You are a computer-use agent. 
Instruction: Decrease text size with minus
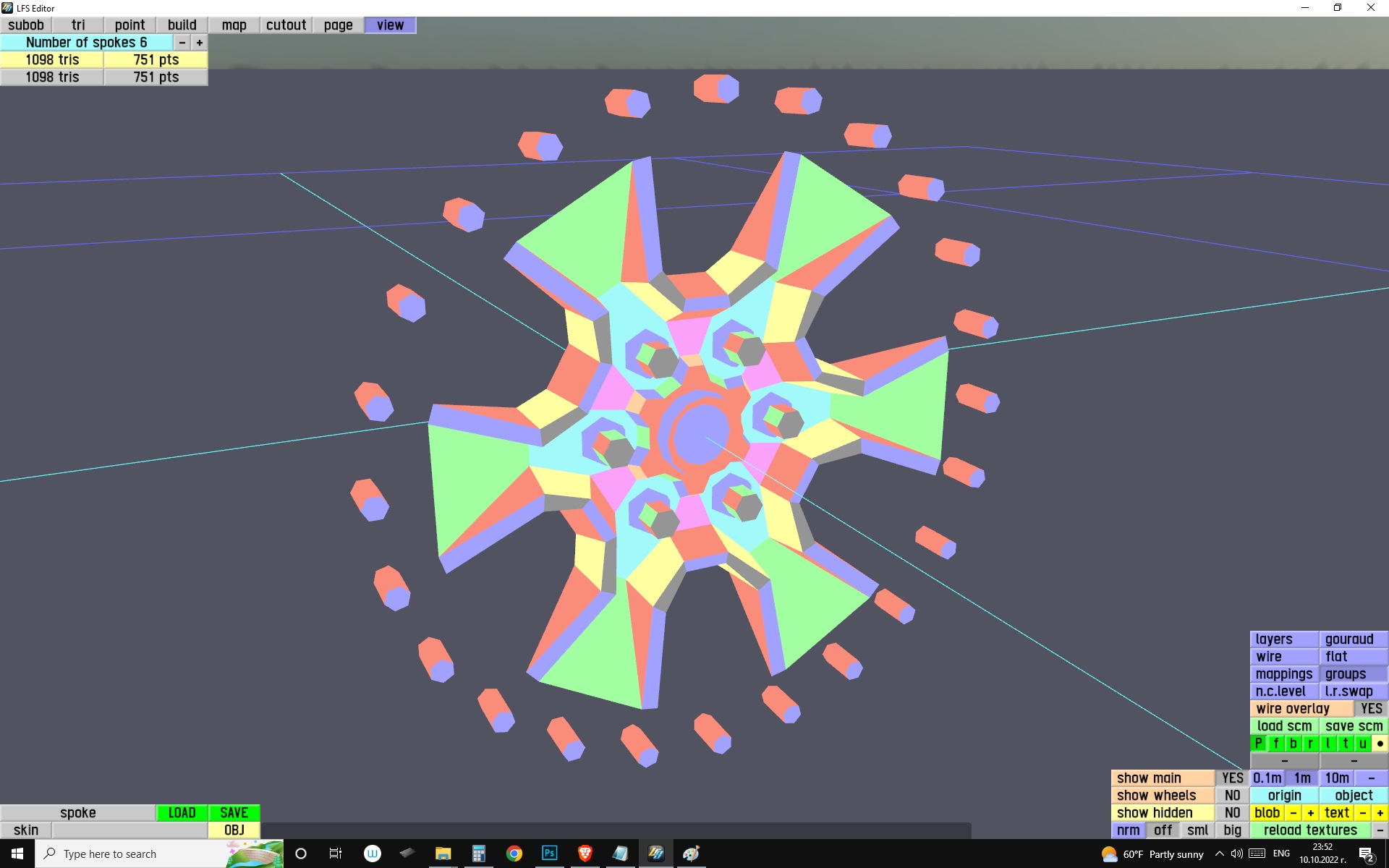coord(1362,813)
